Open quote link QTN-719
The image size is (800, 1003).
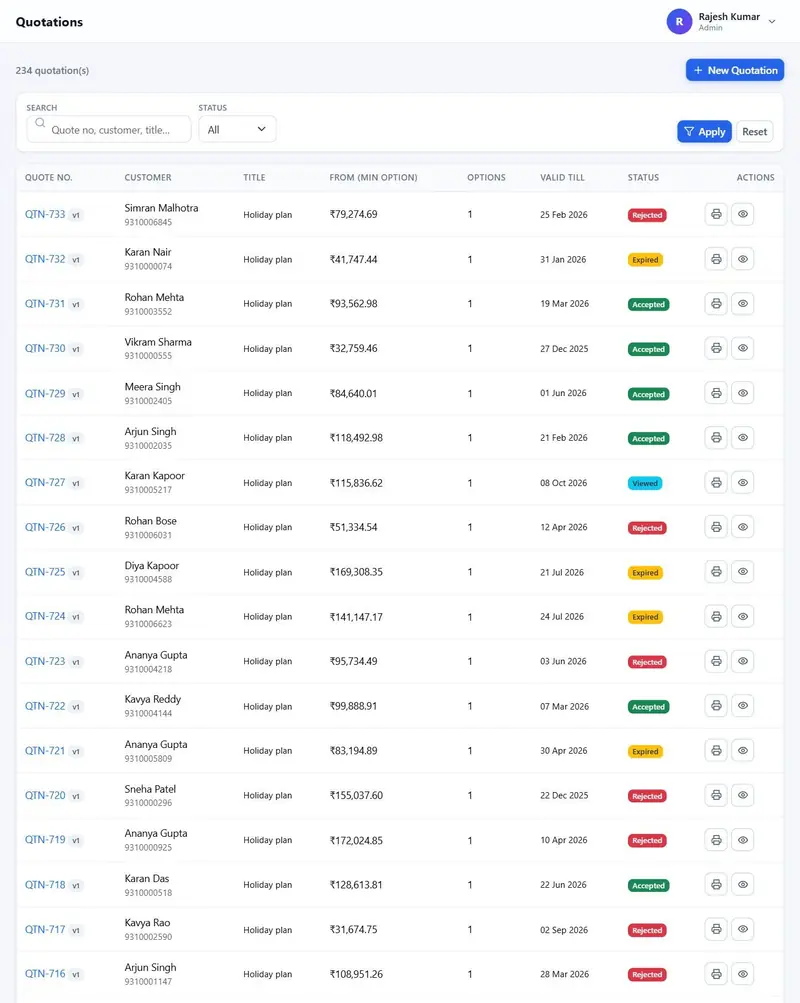[x=45, y=840]
